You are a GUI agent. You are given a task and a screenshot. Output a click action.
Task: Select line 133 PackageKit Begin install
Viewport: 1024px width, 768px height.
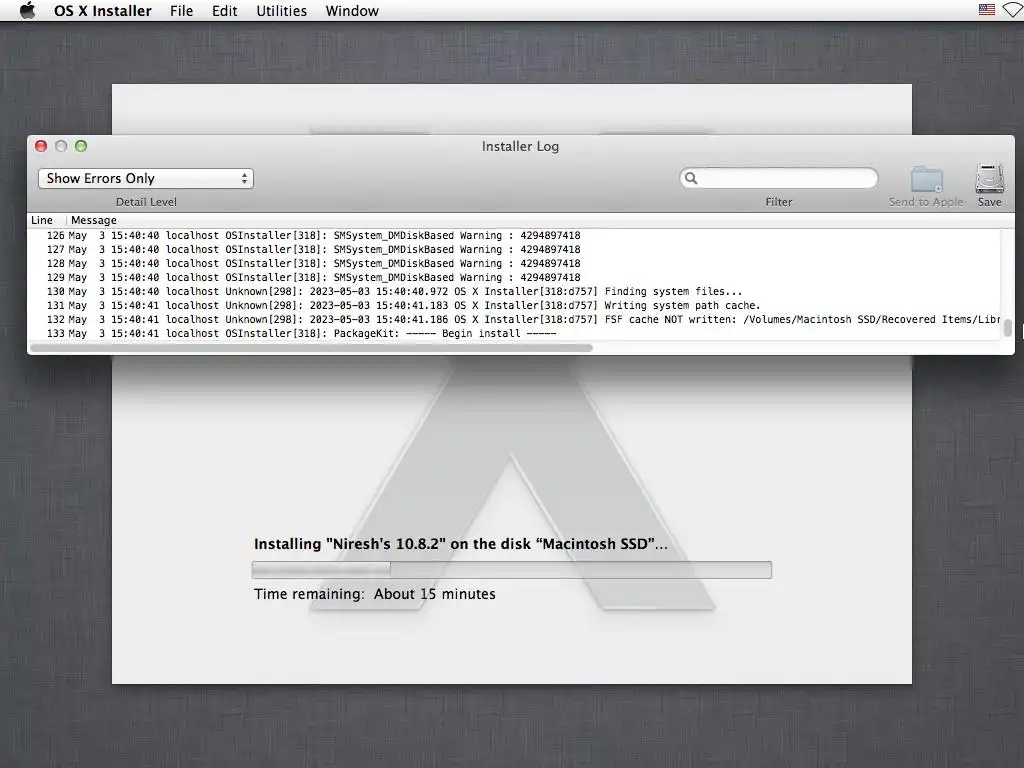point(514,334)
